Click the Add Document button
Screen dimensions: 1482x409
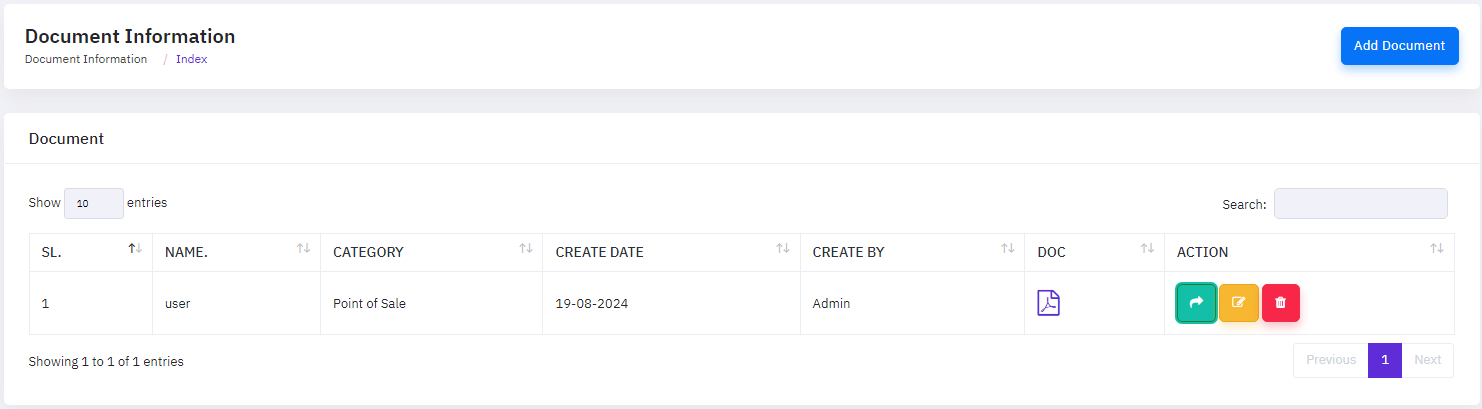click(1399, 46)
